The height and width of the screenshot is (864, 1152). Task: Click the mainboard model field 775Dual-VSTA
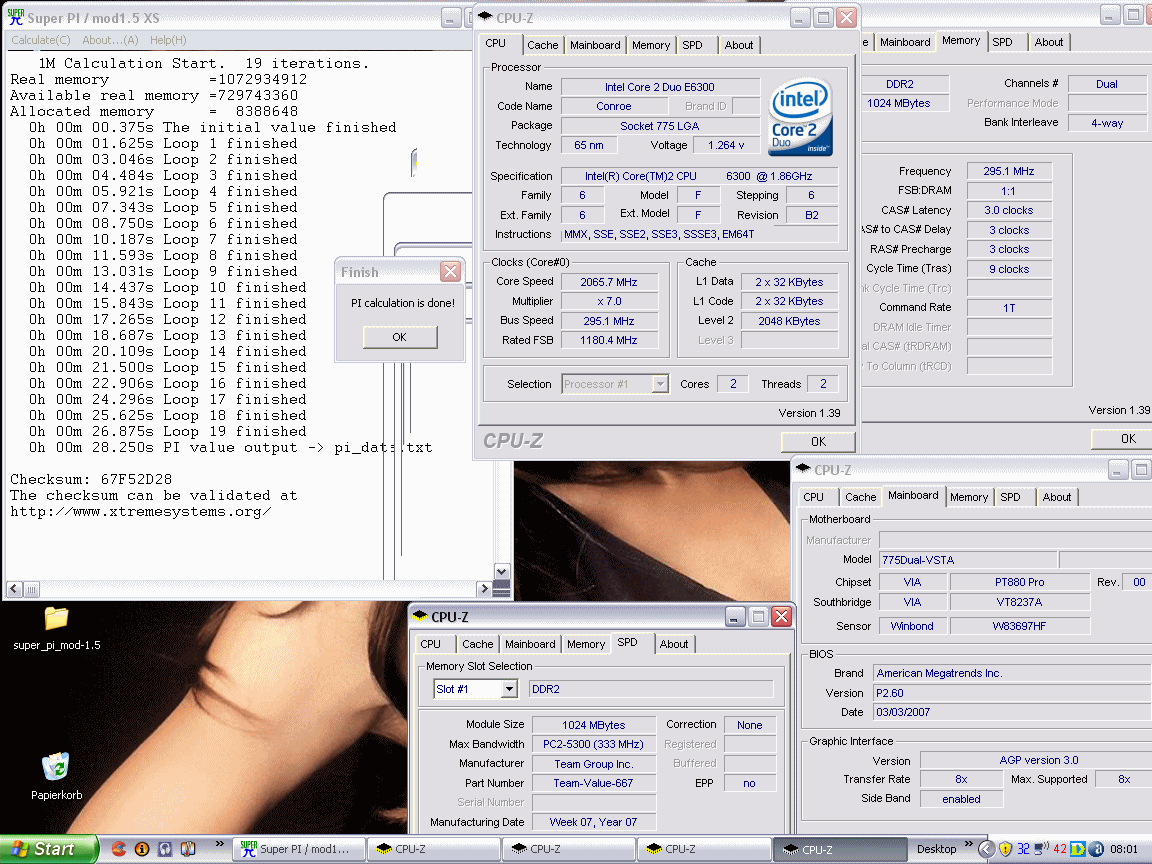(968, 559)
